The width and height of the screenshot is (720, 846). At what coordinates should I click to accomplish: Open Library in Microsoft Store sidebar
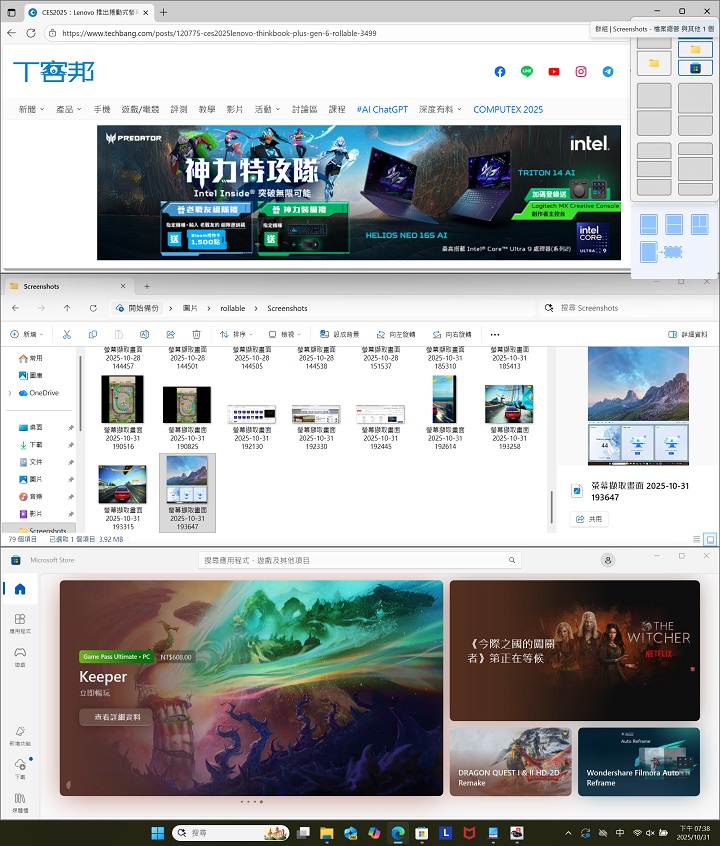(20, 802)
